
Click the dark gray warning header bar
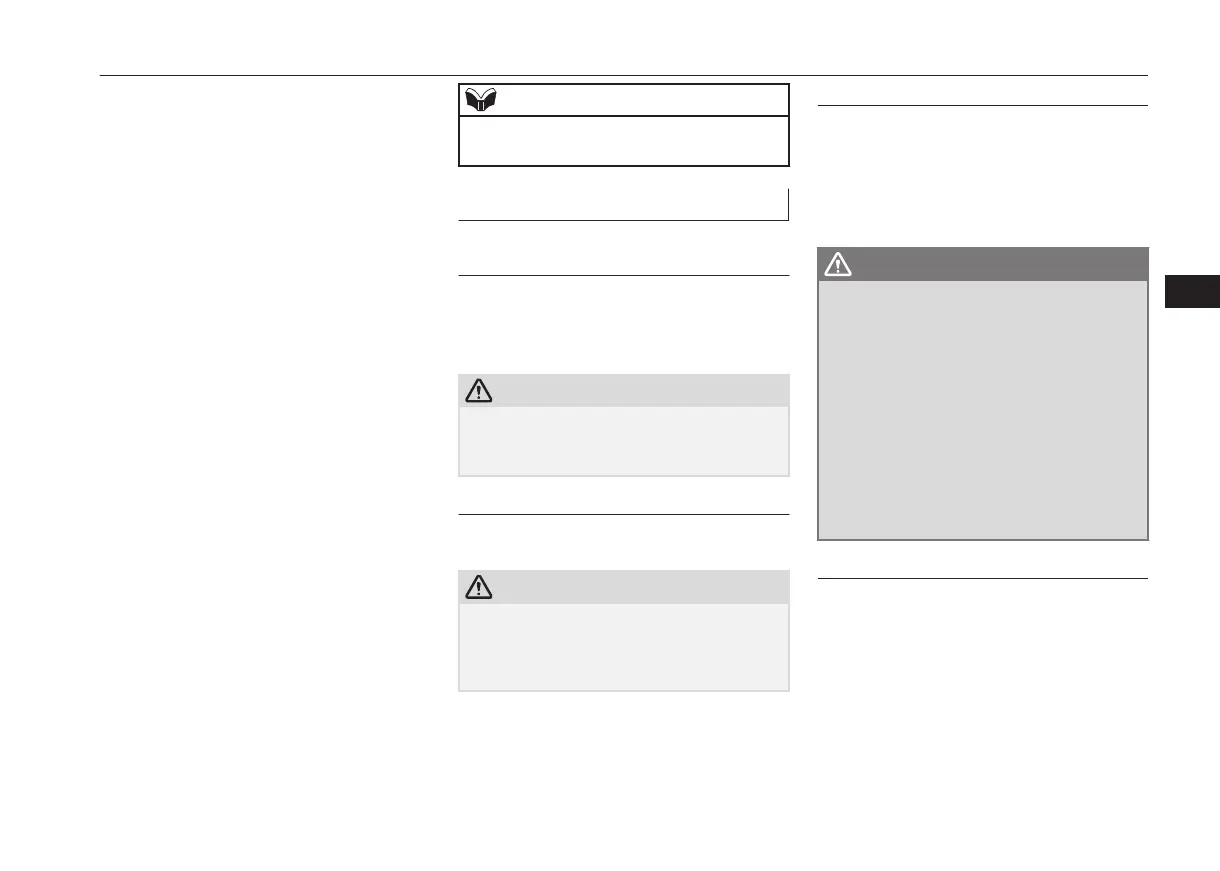(x=983, y=264)
